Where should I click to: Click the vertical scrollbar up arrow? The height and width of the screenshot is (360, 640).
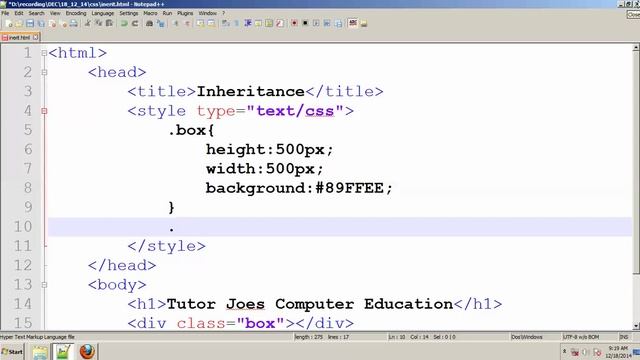point(636,48)
